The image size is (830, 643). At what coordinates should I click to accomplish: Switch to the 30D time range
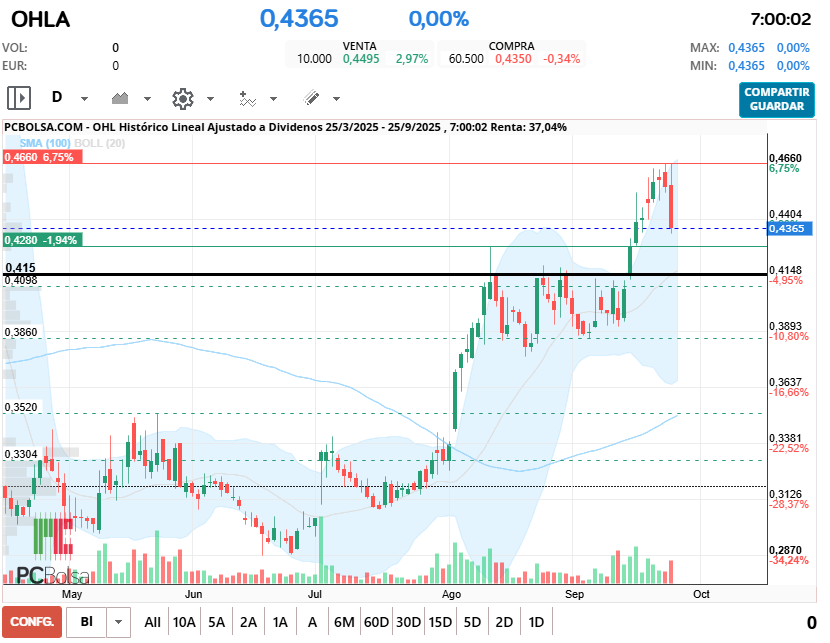[408, 622]
